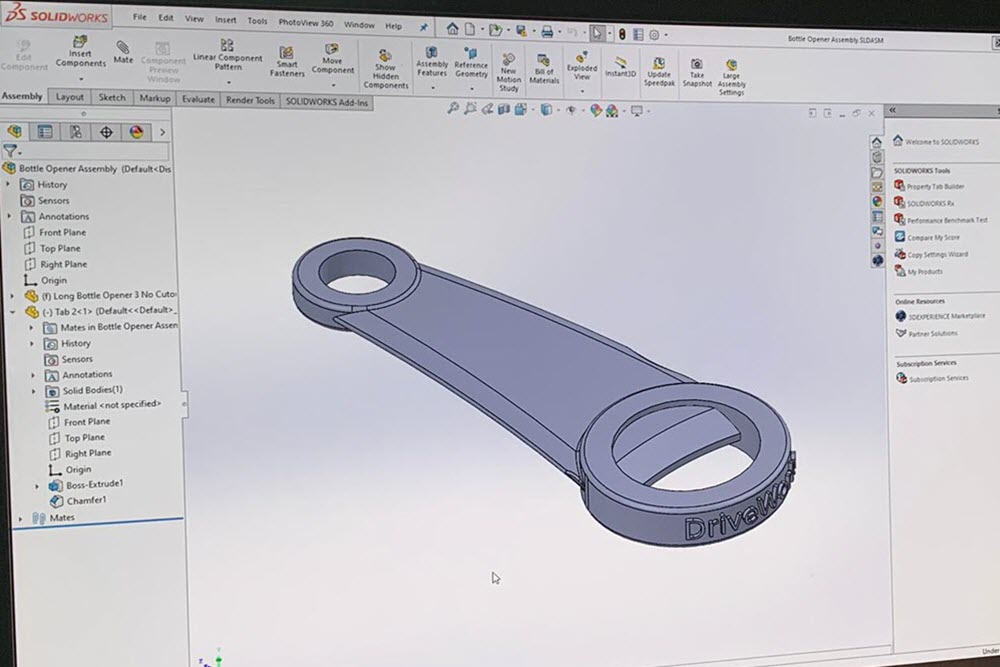Expand Mates in Bottle Opener Assembly
Image resolution: width=1000 pixels, height=667 pixels.
coord(31,327)
